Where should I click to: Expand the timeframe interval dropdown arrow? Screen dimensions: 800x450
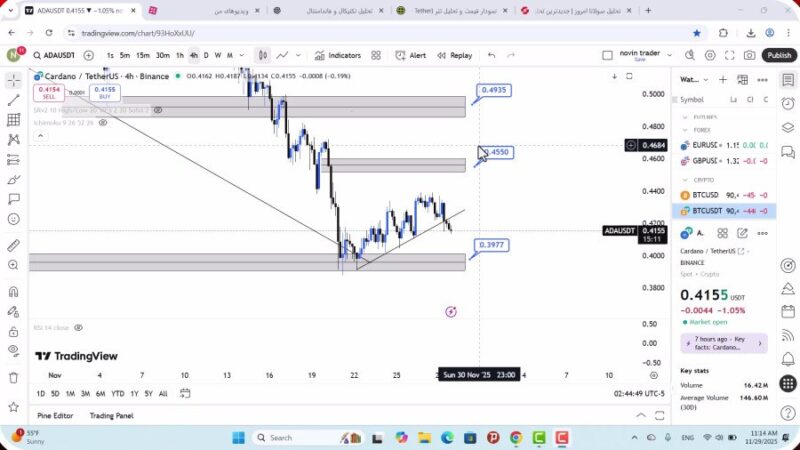click(241, 56)
